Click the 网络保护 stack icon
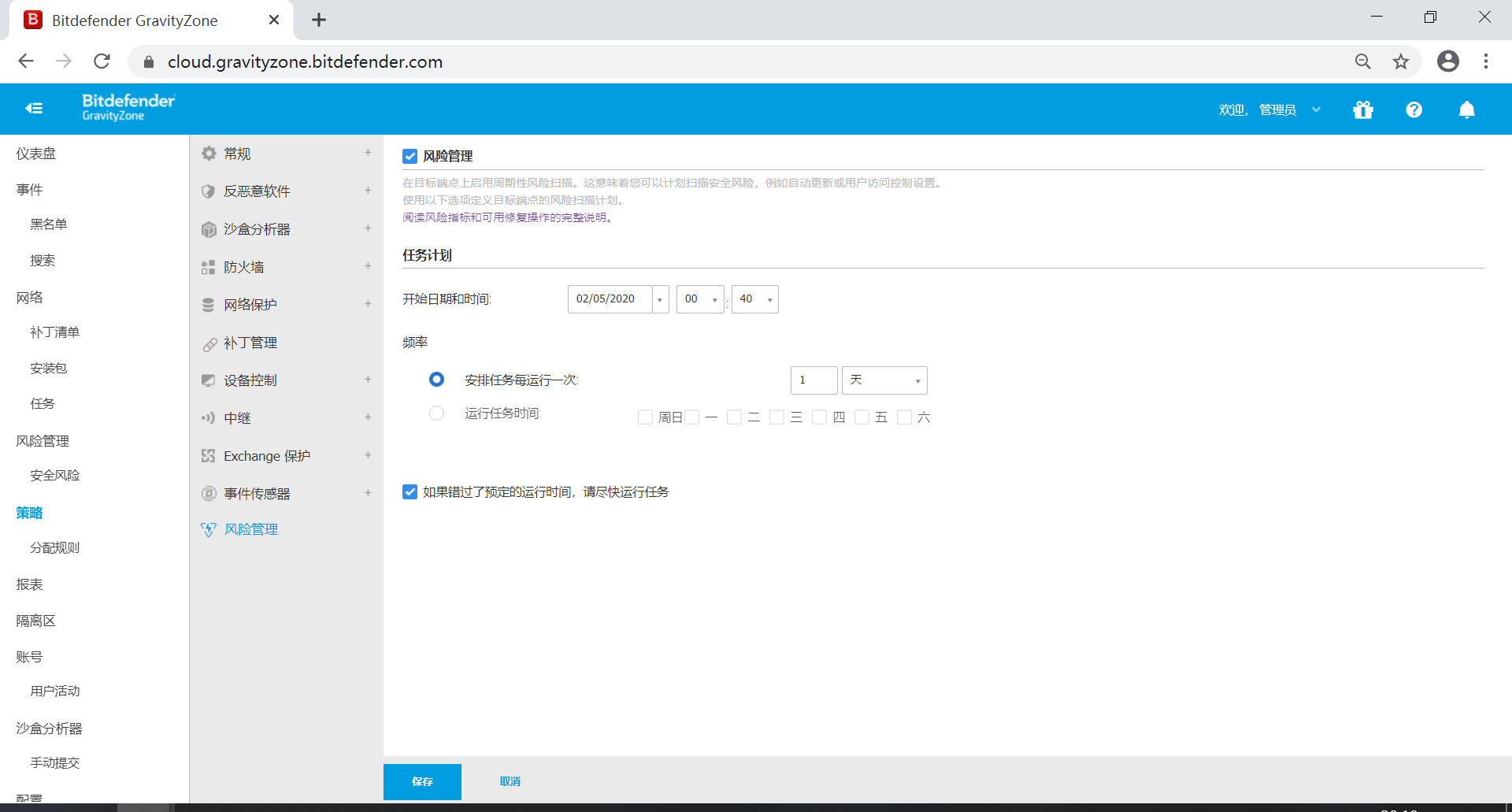 tap(208, 305)
